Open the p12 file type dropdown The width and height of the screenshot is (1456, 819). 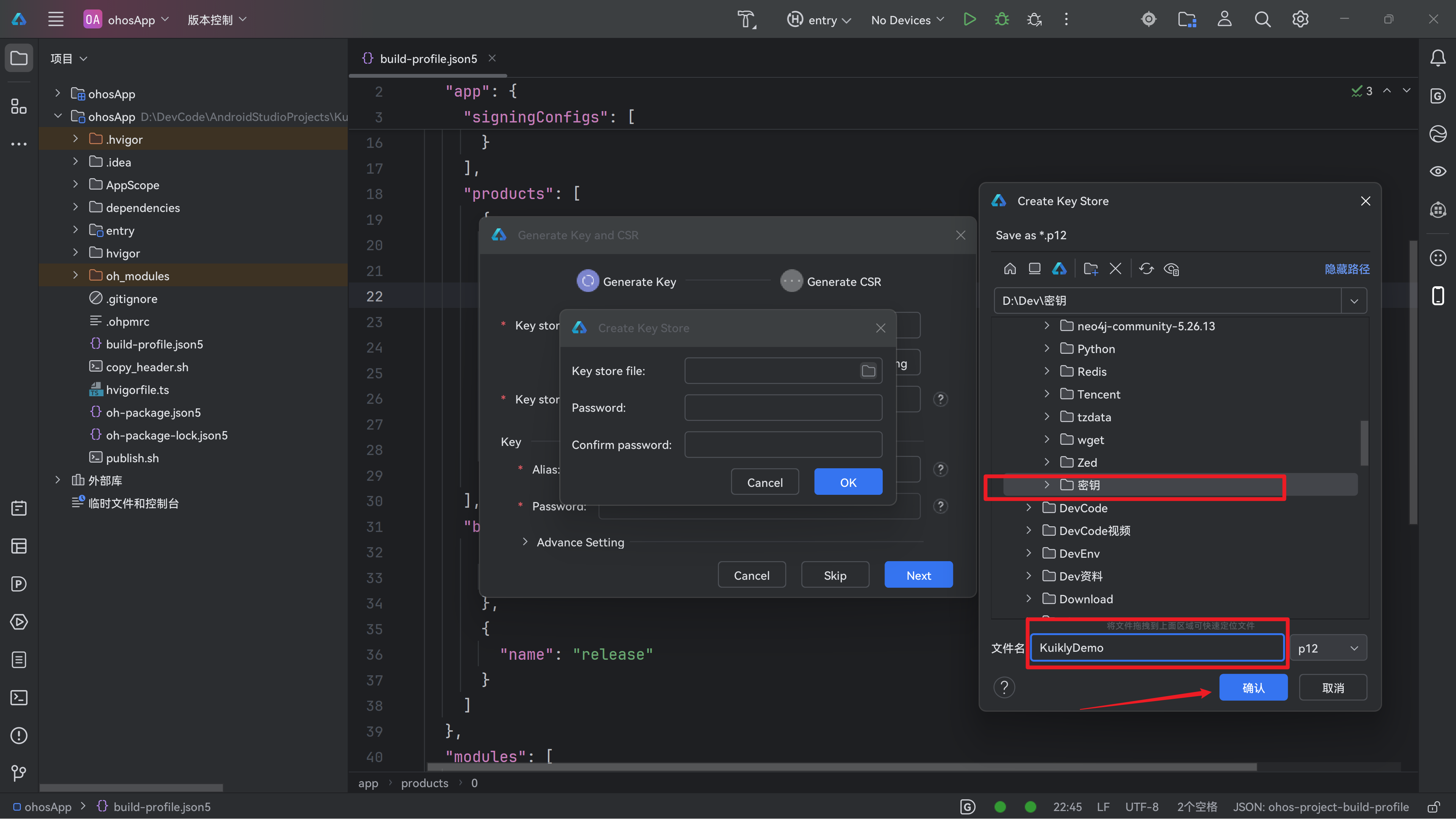coord(1328,648)
